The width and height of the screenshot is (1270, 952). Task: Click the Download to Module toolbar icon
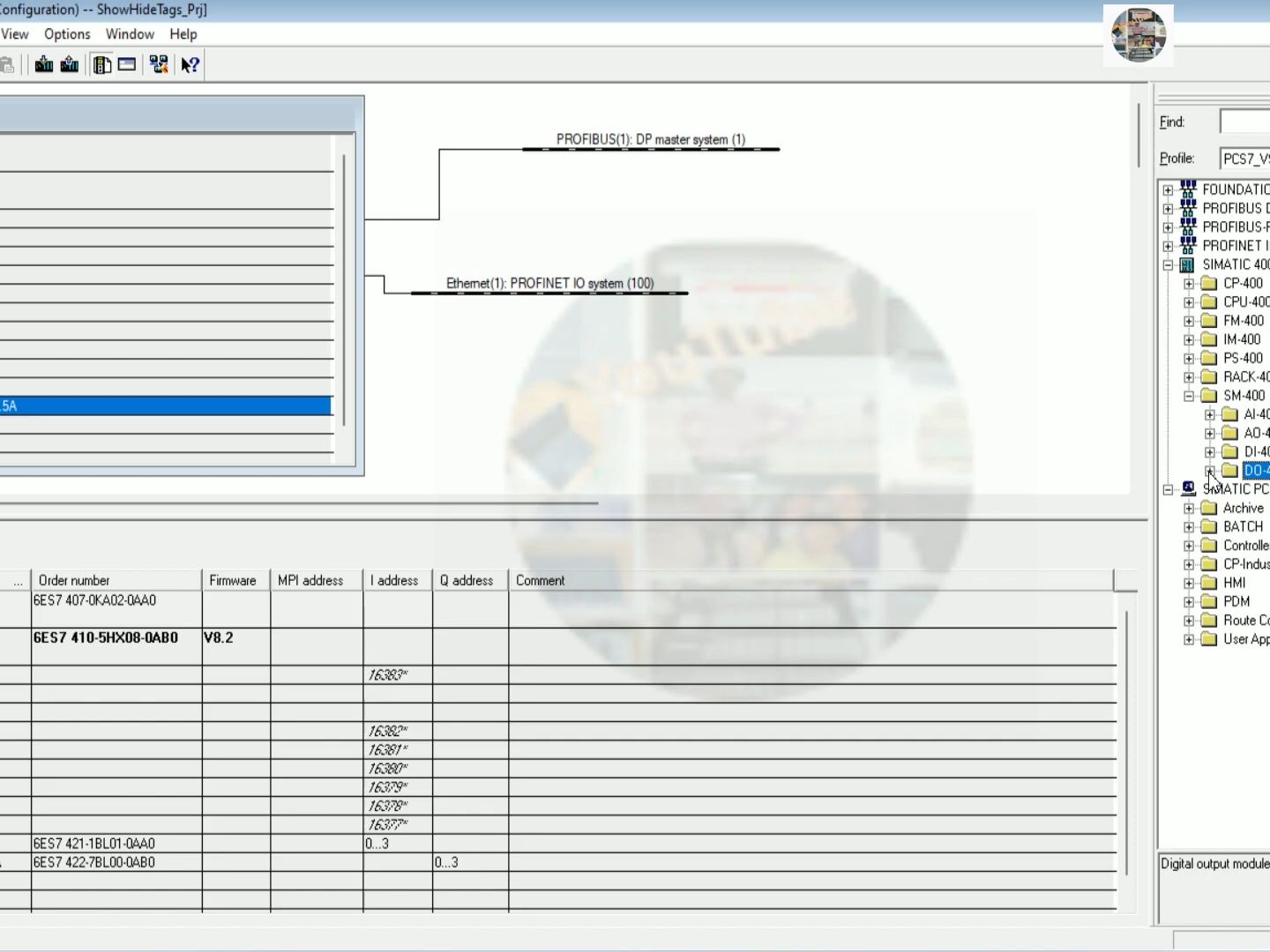43,64
